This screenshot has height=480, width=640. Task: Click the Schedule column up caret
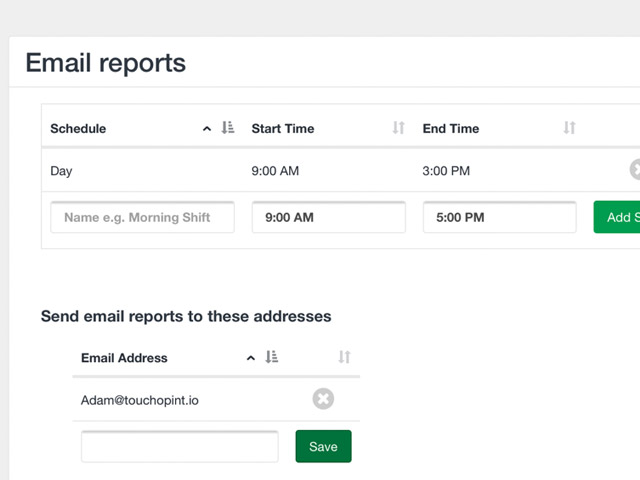tap(207, 129)
